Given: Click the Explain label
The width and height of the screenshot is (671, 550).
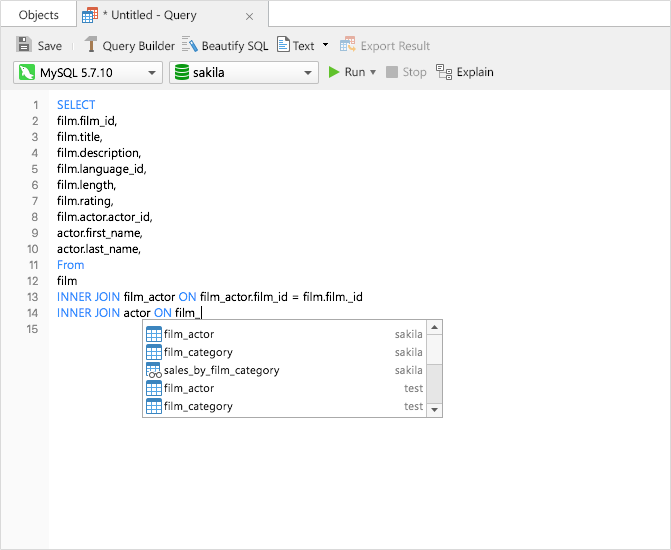Looking at the screenshot, I should (475, 72).
